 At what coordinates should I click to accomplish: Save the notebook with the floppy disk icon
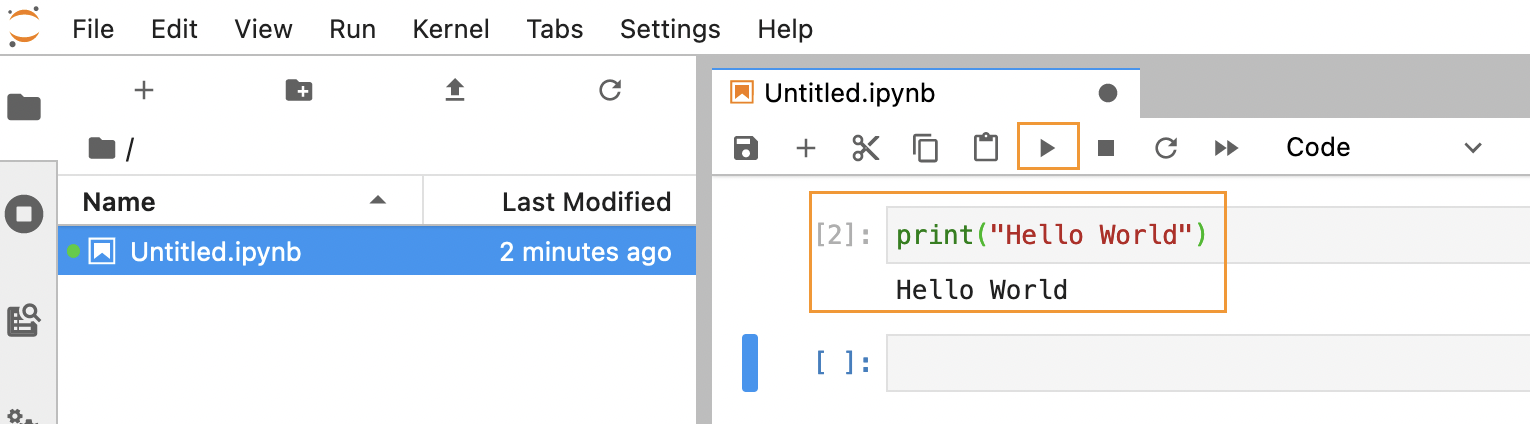pyautogui.click(x=746, y=148)
